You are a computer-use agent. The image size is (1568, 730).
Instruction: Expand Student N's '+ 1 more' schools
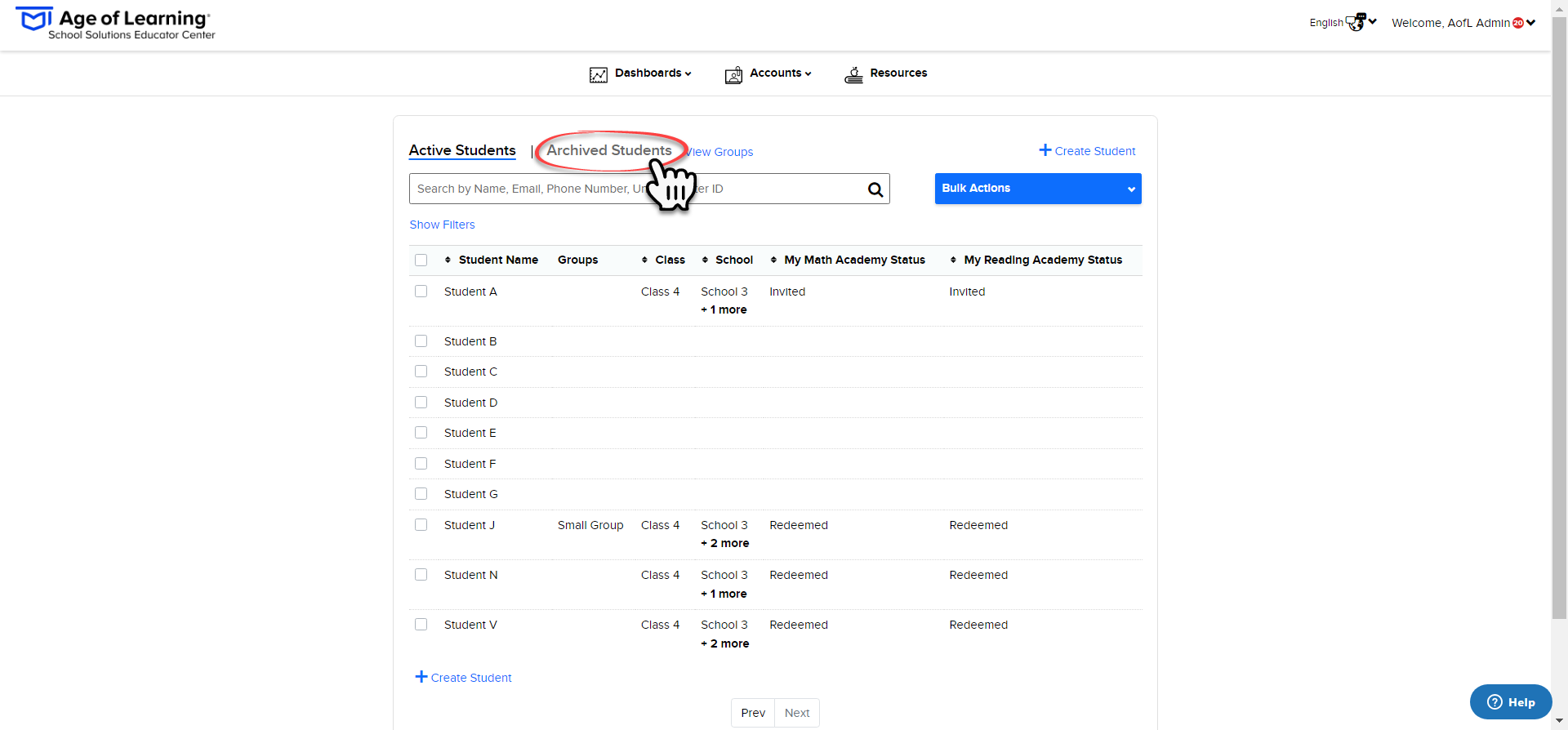coord(724,594)
